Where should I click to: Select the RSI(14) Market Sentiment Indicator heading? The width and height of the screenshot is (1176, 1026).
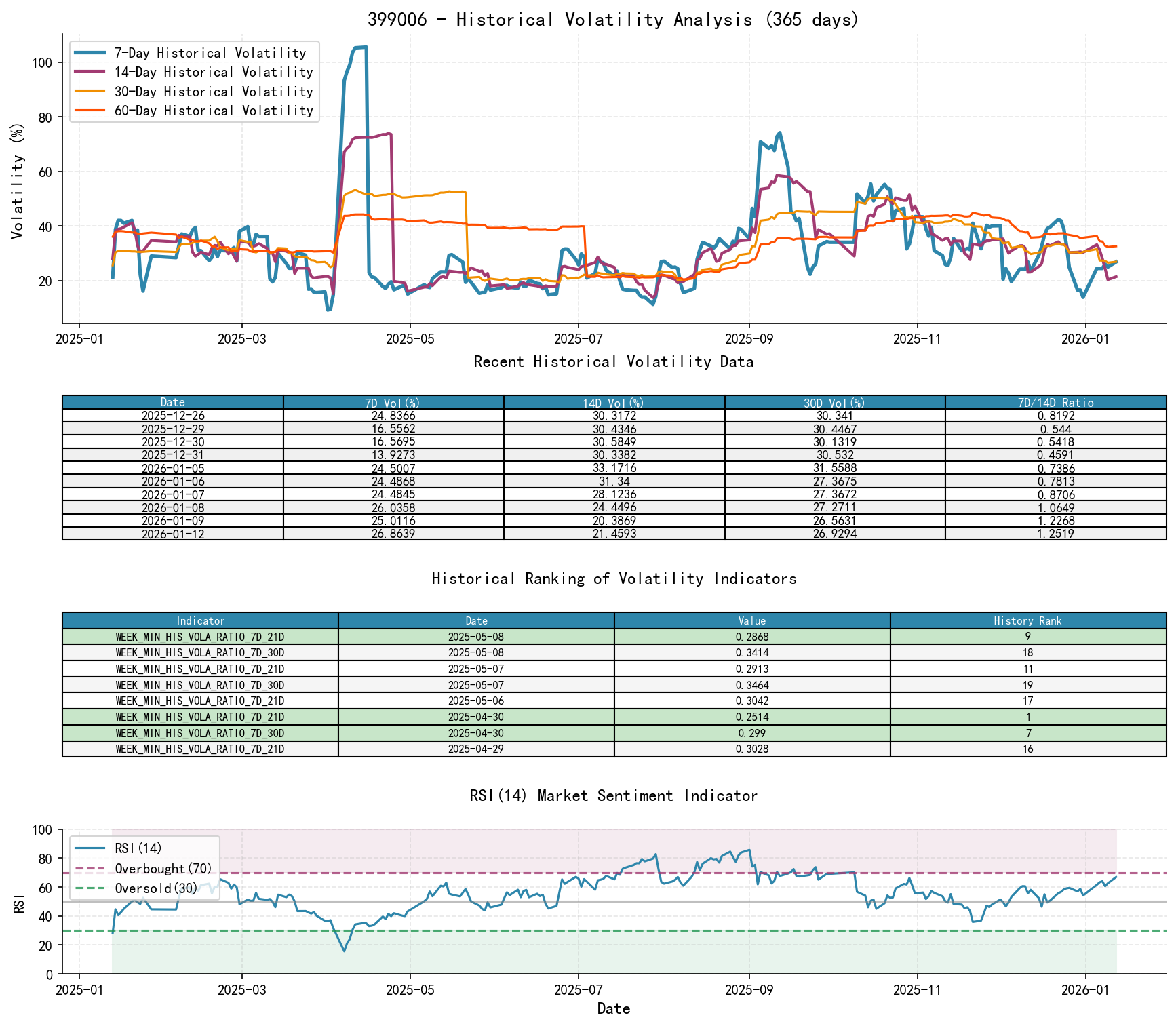click(x=614, y=795)
